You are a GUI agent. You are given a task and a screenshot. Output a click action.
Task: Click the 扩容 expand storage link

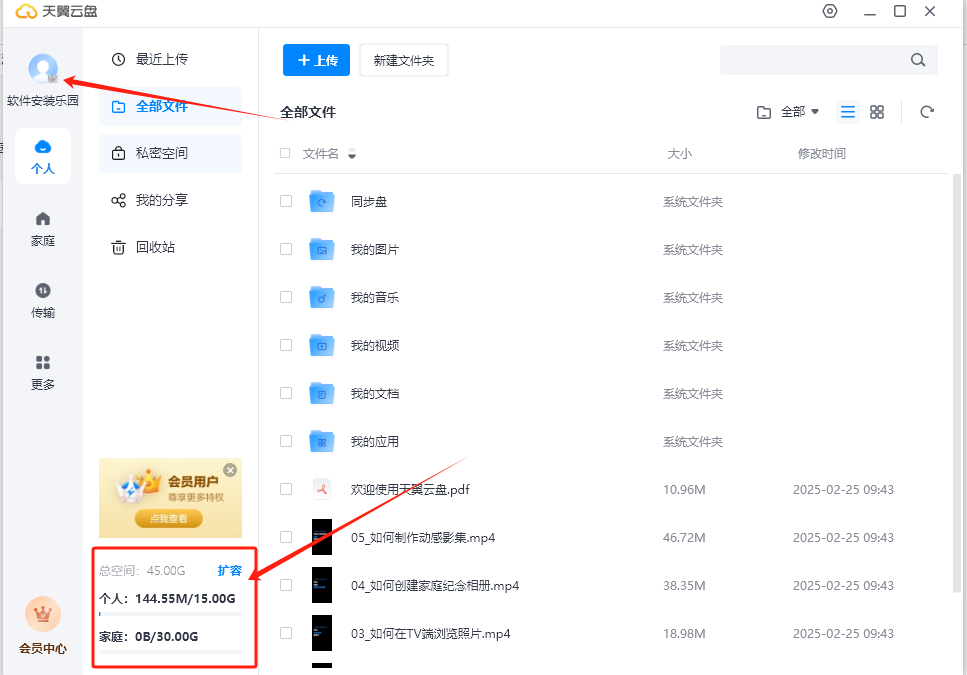tap(230, 571)
